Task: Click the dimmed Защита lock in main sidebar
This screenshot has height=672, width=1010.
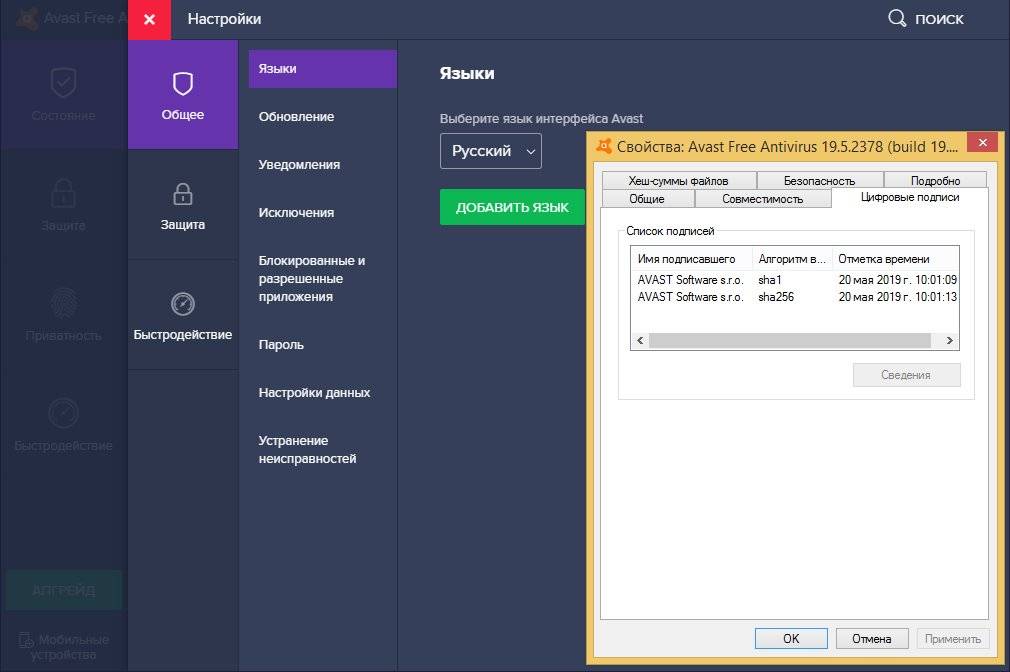Action: [x=63, y=193]
